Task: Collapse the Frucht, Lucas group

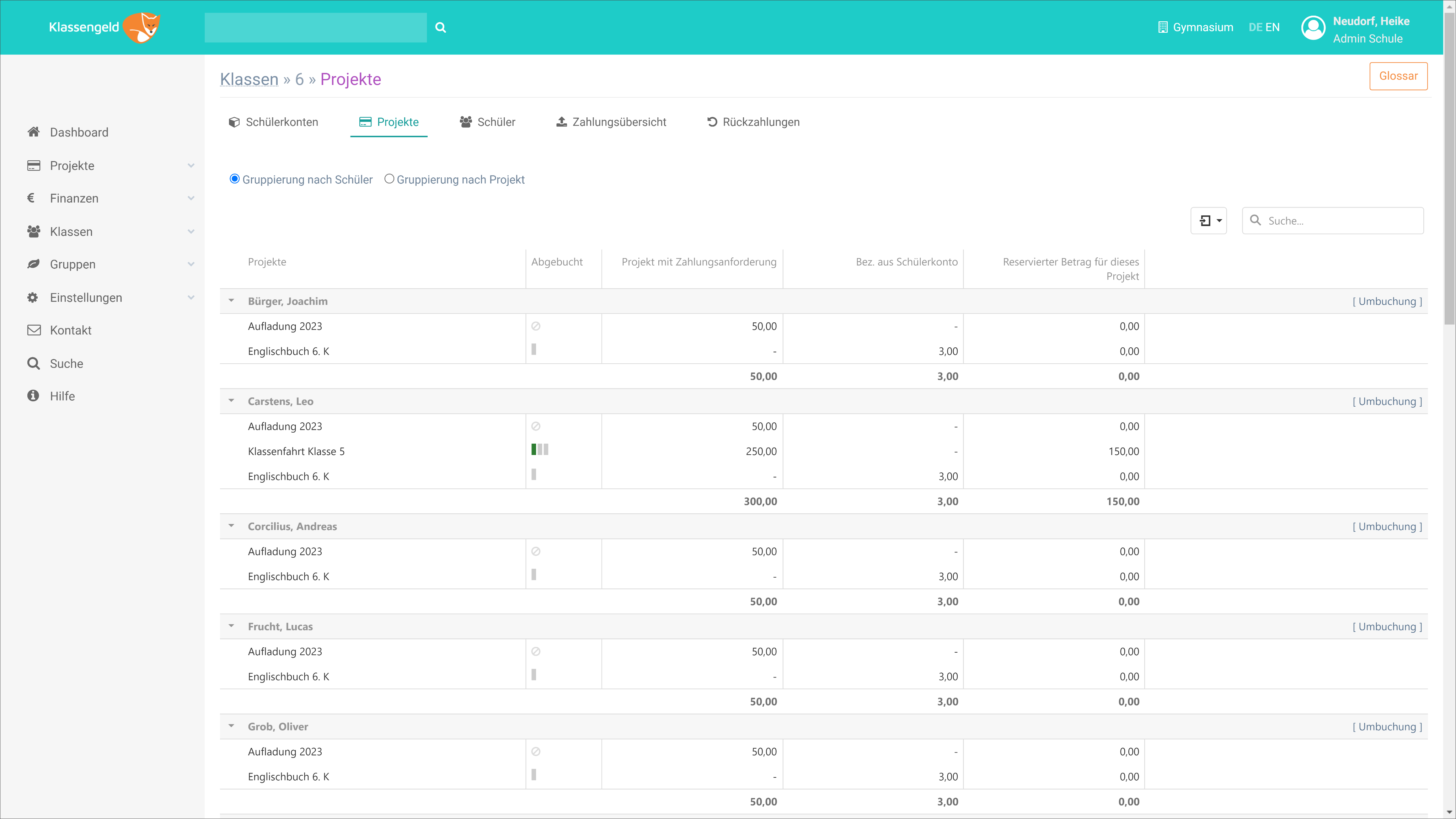Action: pyautogui.click(x=231, y=626)
